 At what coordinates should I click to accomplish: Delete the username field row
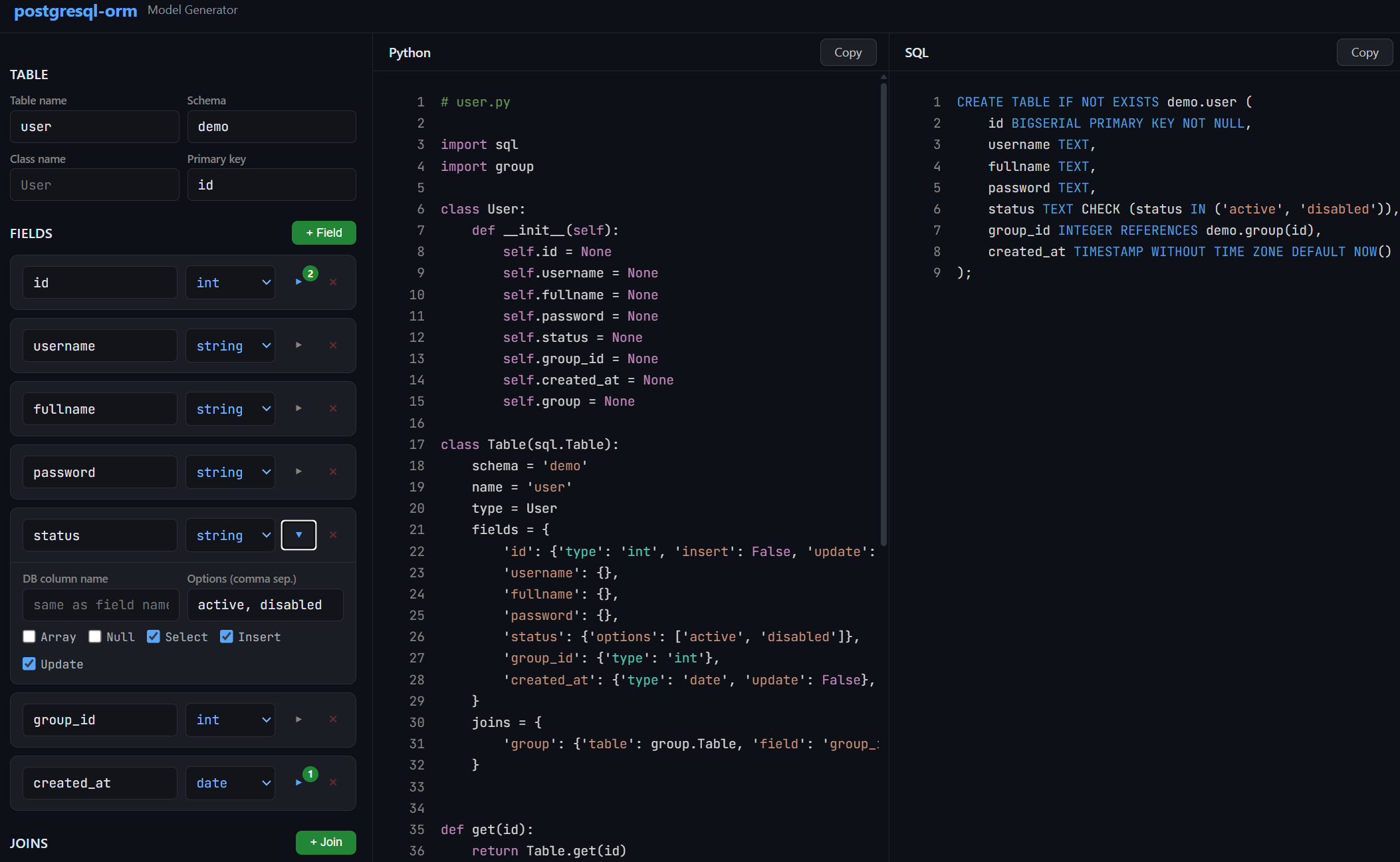[333, 345]
